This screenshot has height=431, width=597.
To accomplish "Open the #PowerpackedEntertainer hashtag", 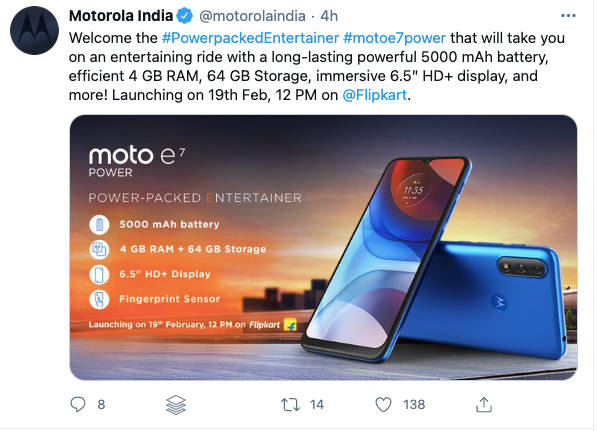I will point(250,38).
